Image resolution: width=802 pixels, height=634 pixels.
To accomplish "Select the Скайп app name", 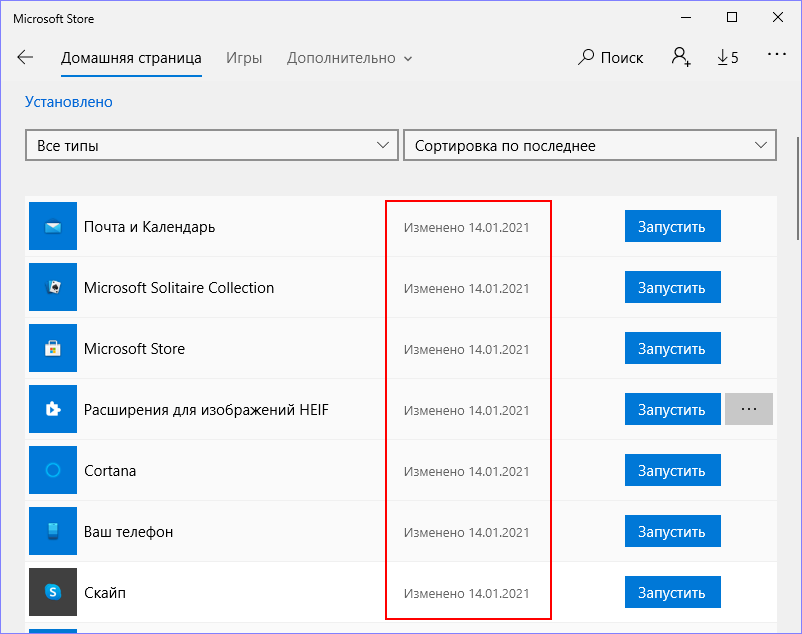I will click(105, 593).
